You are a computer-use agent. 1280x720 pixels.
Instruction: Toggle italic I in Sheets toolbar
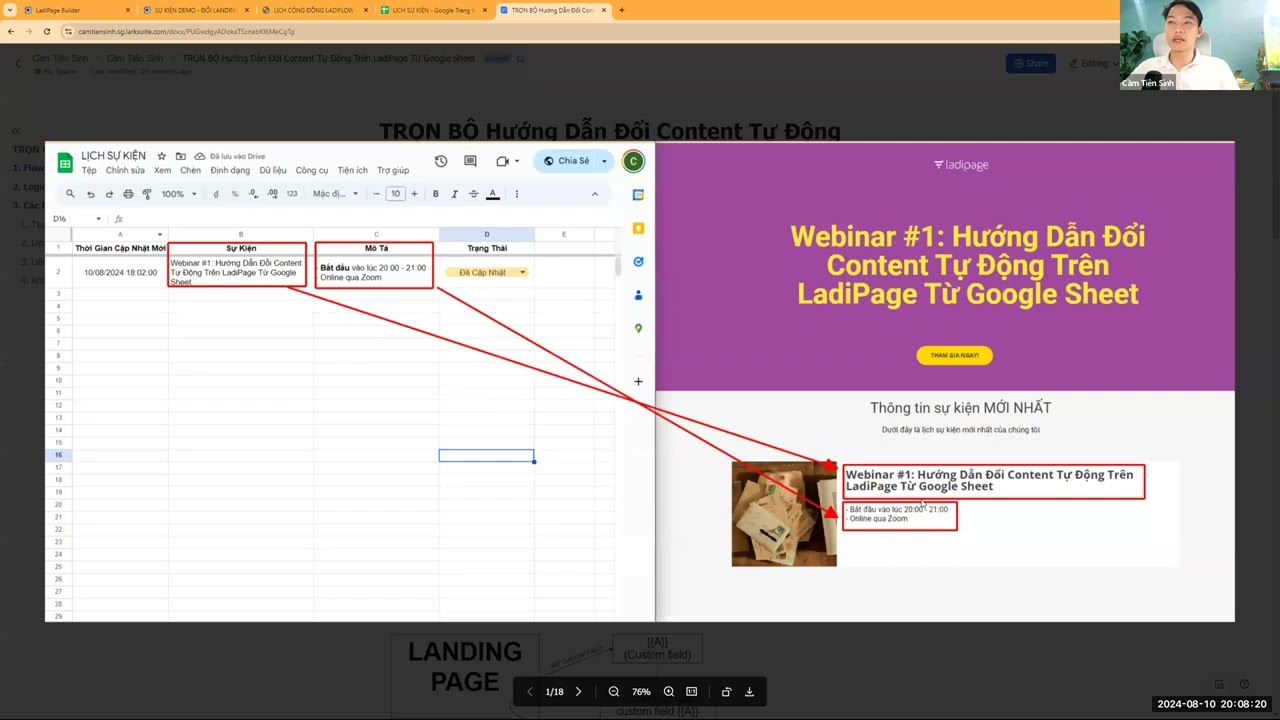coord(455,194)
